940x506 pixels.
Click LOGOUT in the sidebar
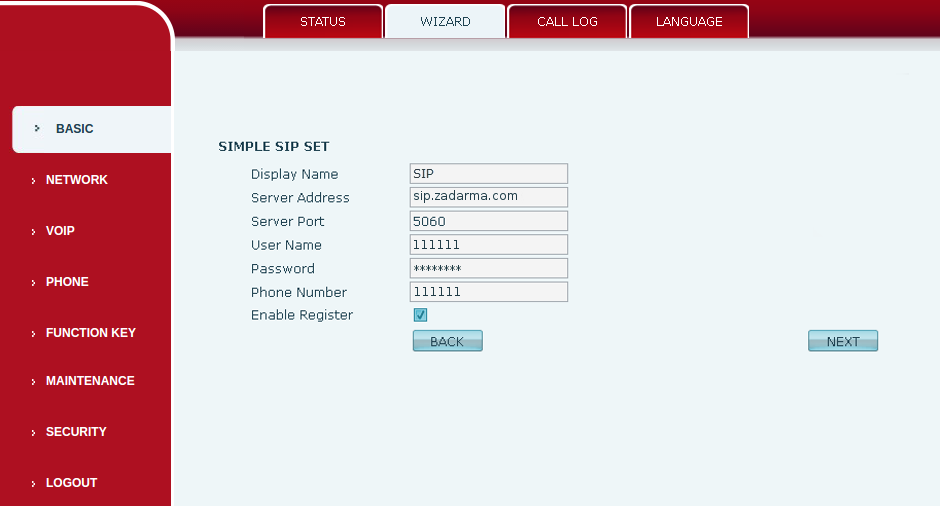coord(71,483)
